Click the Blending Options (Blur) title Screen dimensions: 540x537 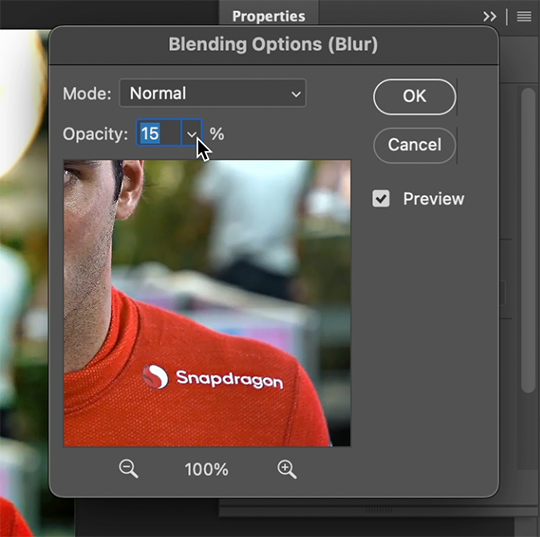[273, 44]
